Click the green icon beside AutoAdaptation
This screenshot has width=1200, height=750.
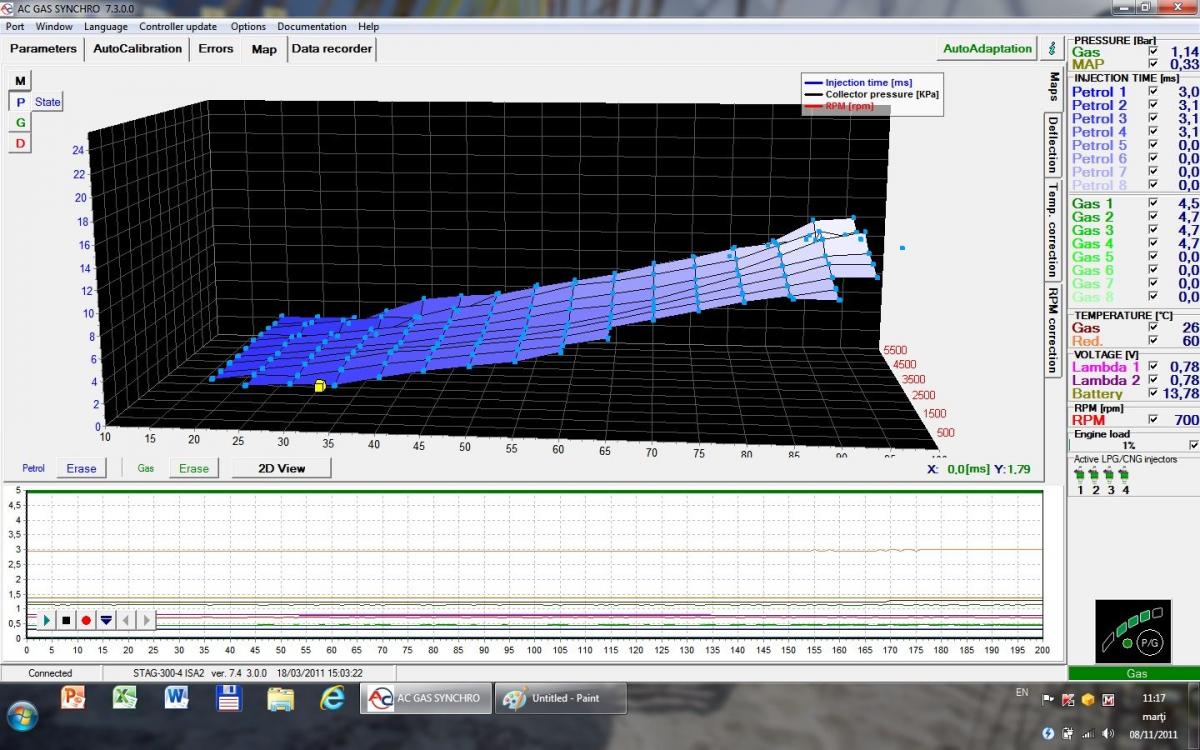(1051, 48)
